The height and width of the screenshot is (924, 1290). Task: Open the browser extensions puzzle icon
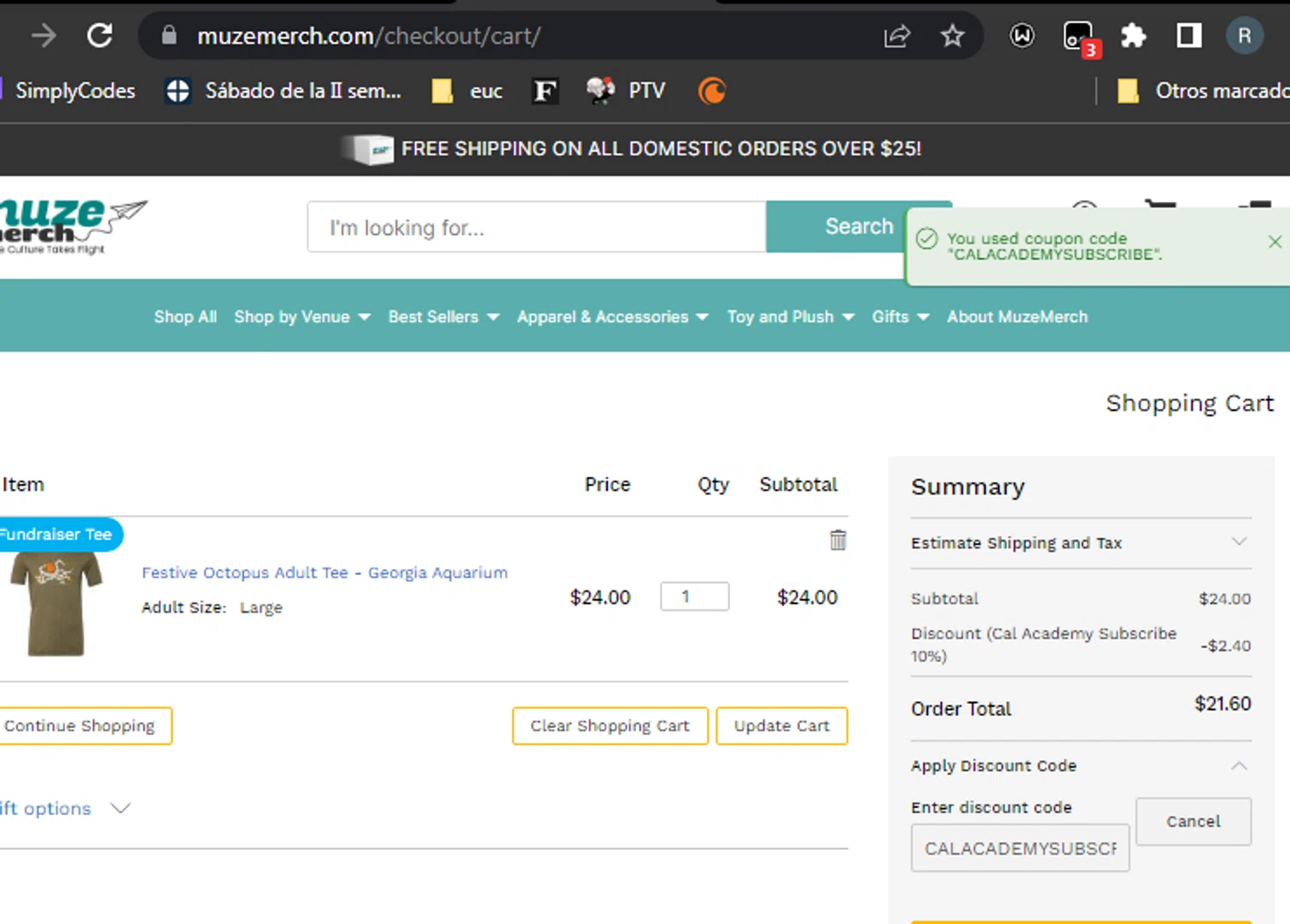(1133, 36)
